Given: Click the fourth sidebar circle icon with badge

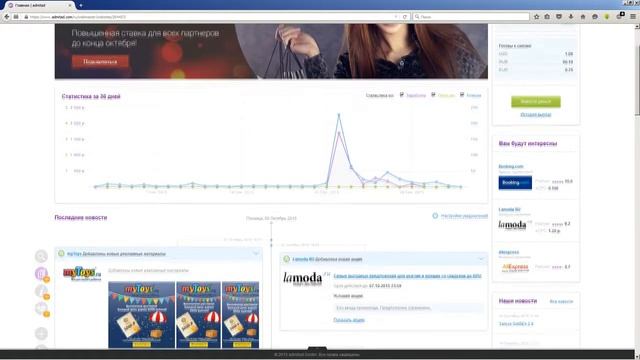Looking at the screenshot, I should (42, 309).
